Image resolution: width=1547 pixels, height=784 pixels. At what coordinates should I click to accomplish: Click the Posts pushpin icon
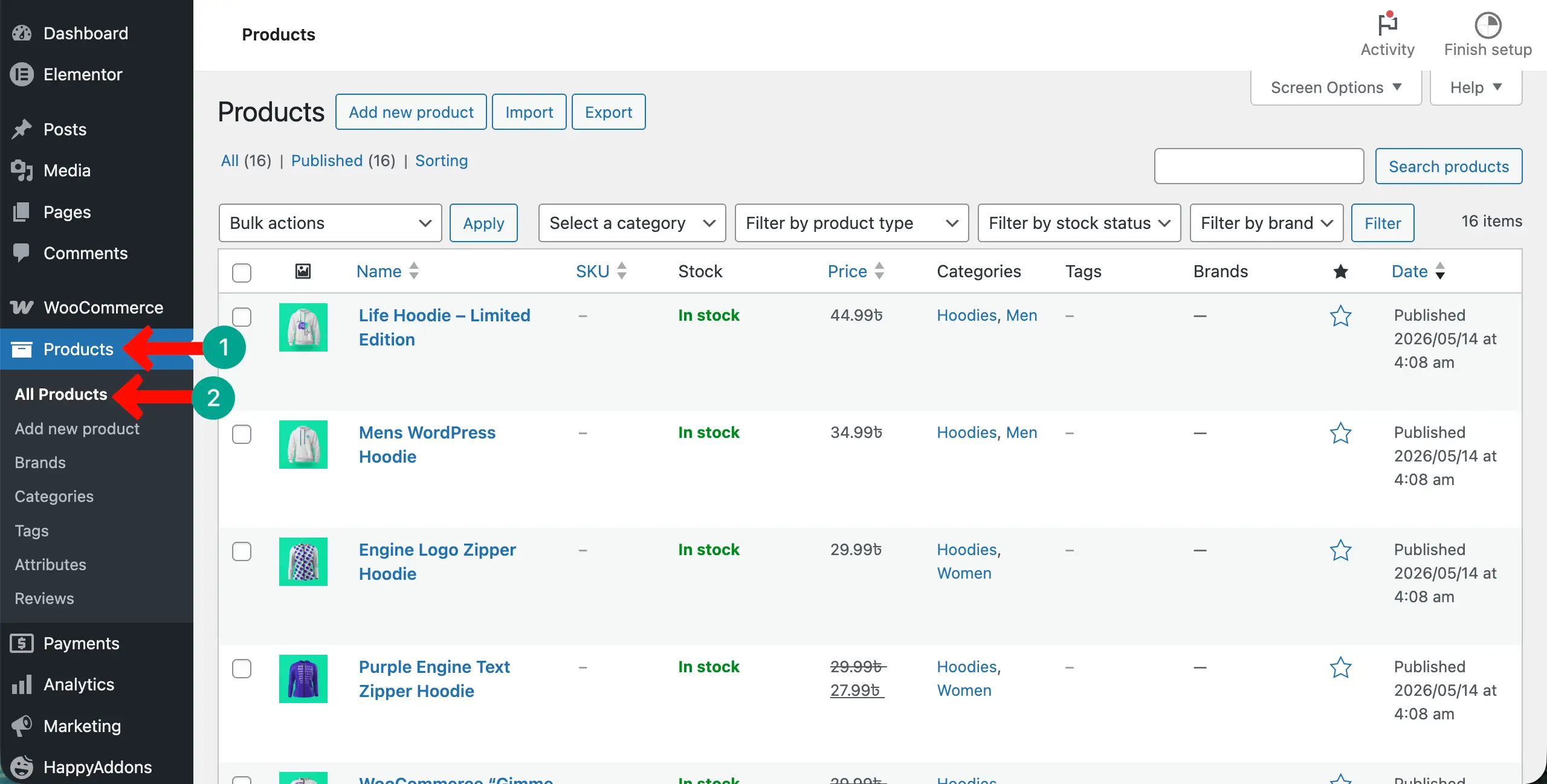tap(22, 129)
